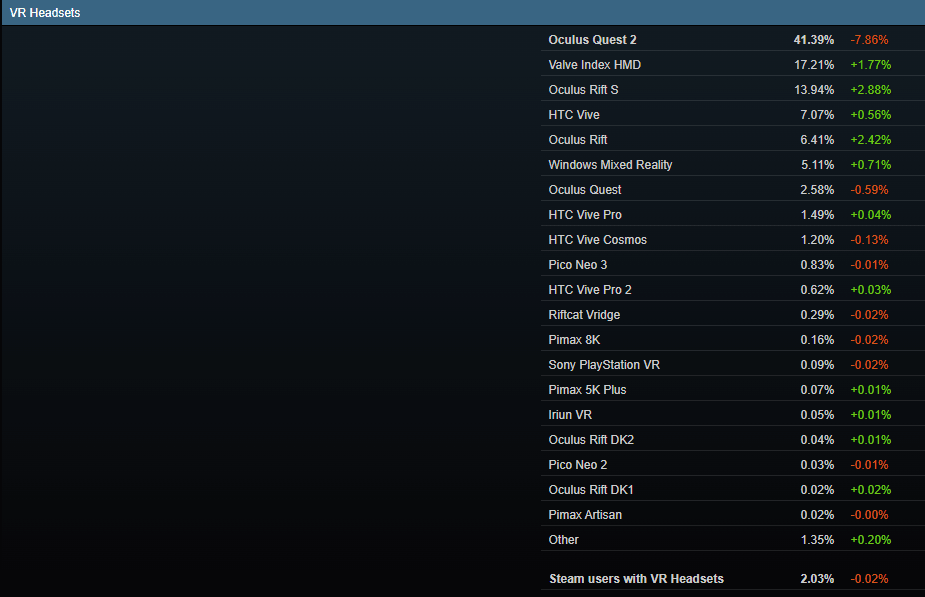Click the 1.35% share for Other
The height and width of the screenshot is (597, 925).
(x=817, y=540)
